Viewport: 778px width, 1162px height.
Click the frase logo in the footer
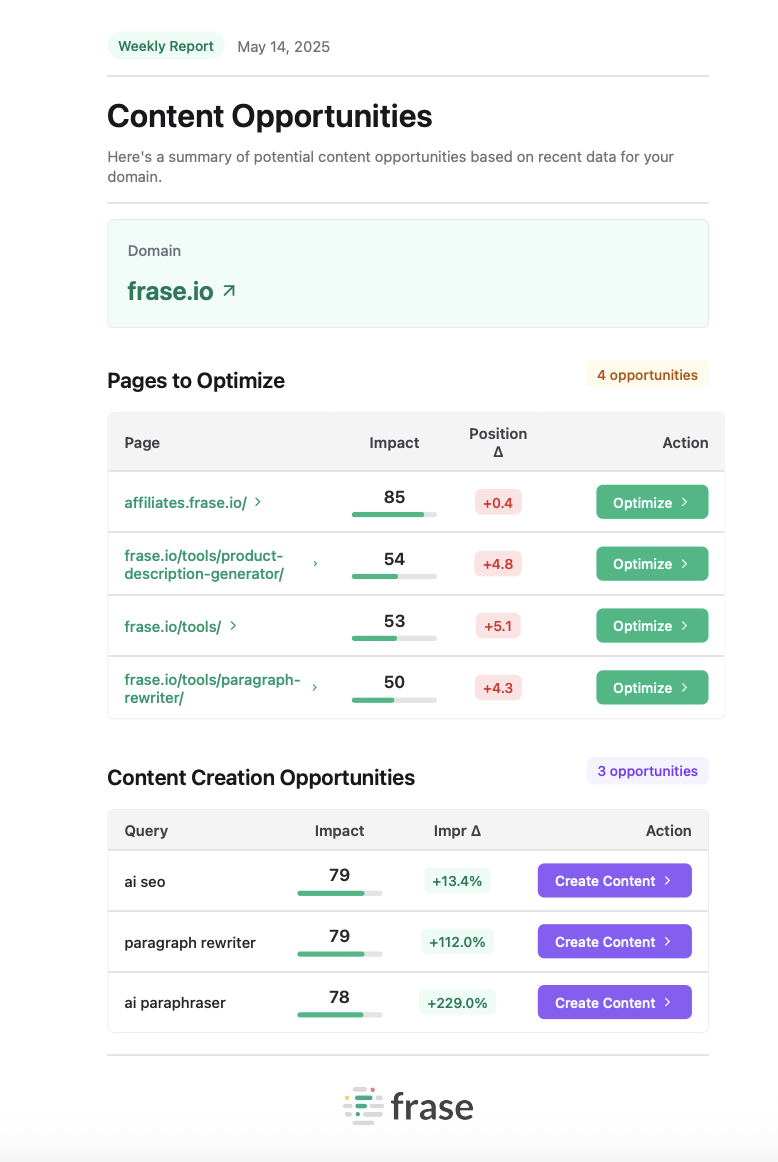(x=408, y=1106)
